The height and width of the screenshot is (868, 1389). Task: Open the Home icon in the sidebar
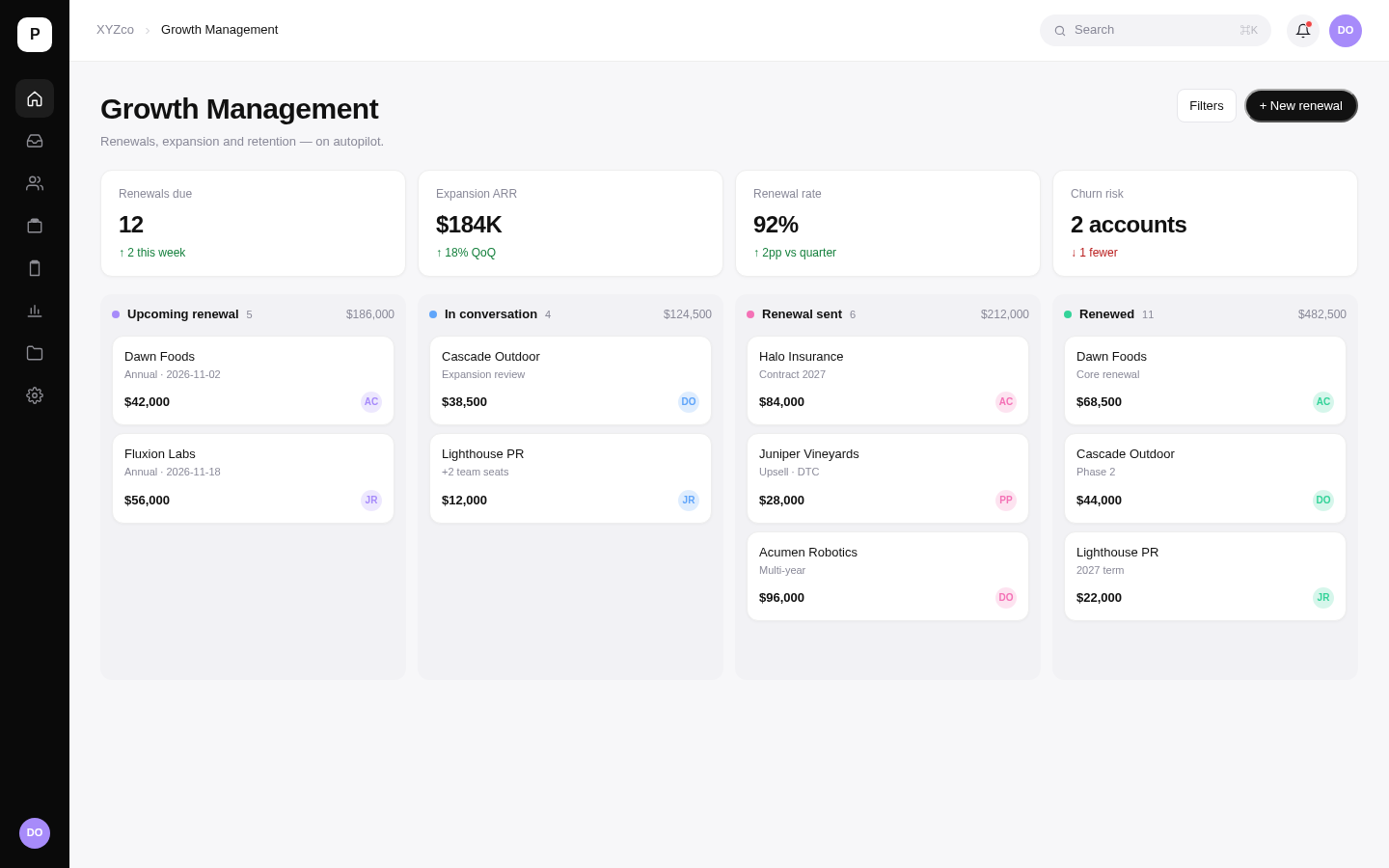click(35, 98)
